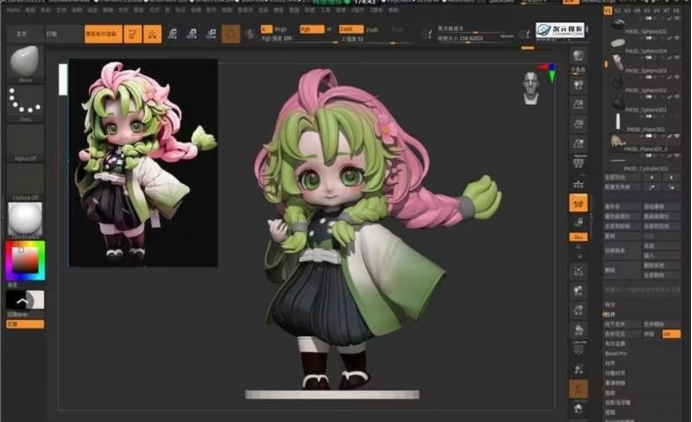The image size is (692, 422).
Task: Select the Scale transform icon
Action: point(192,34)
